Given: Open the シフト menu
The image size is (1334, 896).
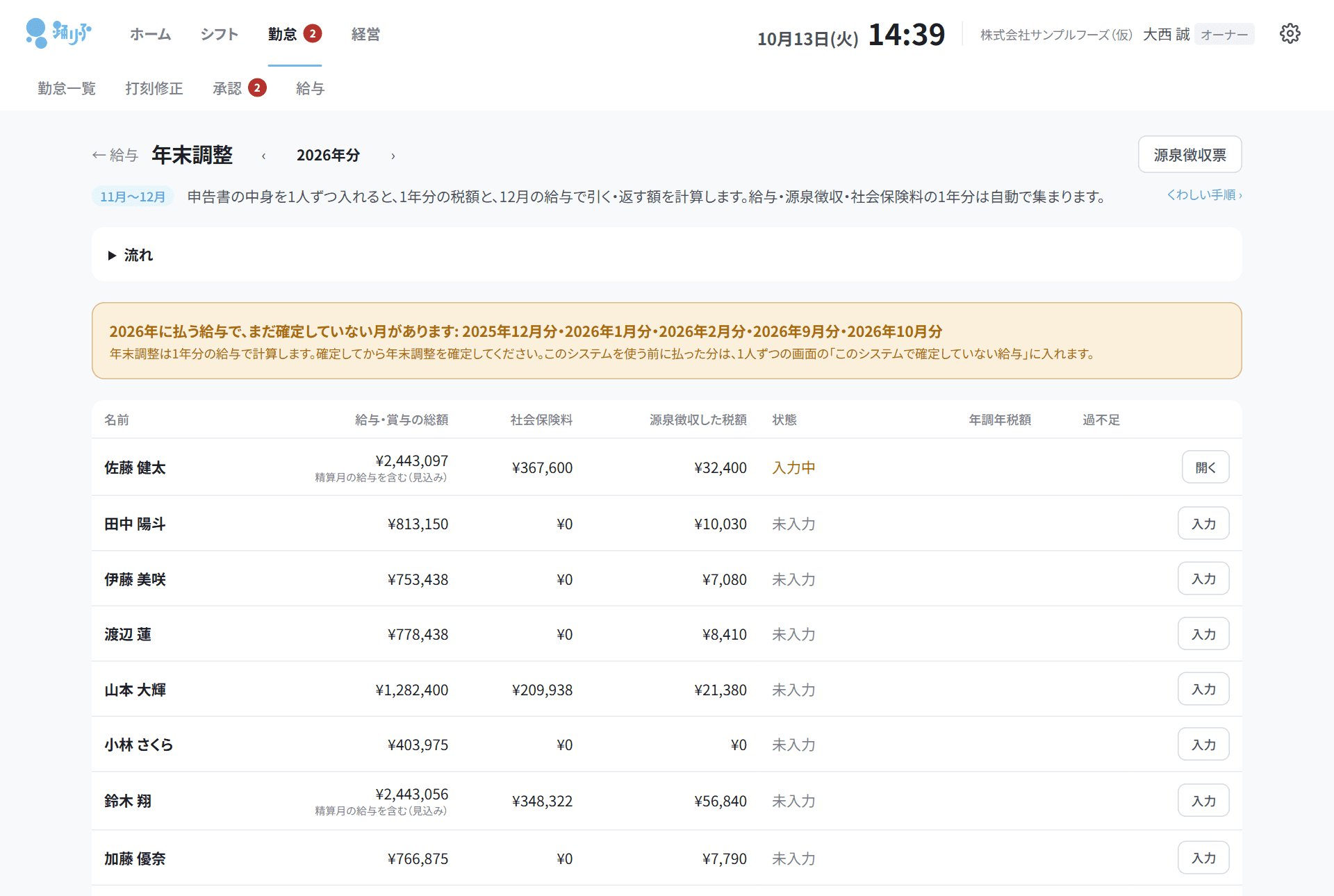Looking at the screenshot, I should (x=219, y=34).
